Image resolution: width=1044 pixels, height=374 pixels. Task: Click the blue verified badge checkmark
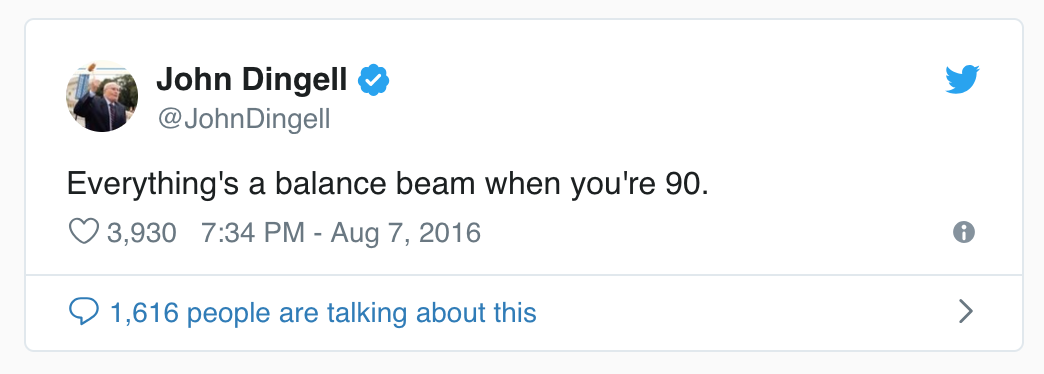point(374,81)
